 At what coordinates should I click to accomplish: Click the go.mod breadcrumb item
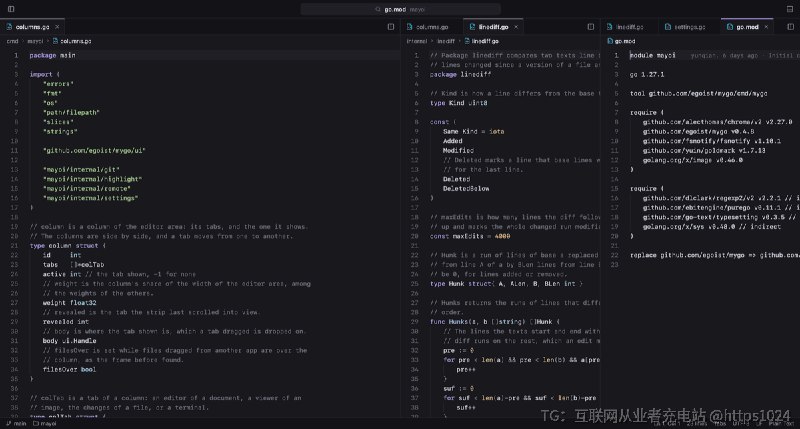tap(621, 41)
